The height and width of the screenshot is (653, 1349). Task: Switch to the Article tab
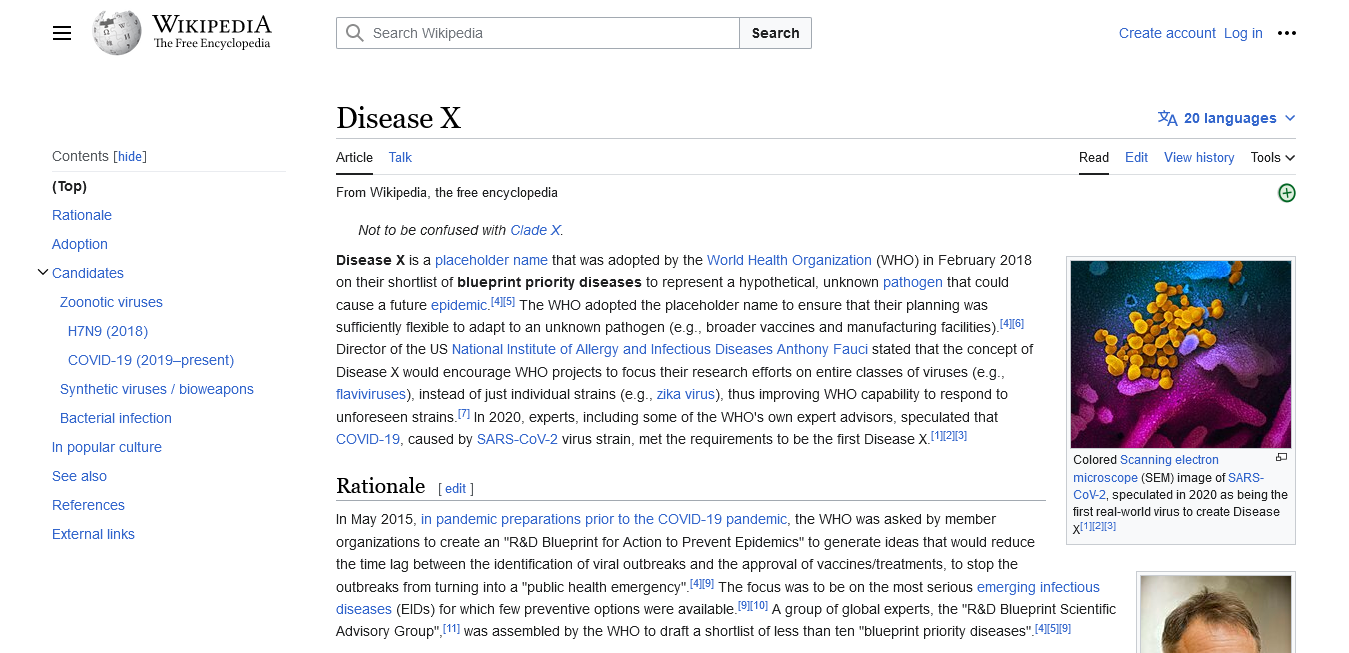pos(354,157)
